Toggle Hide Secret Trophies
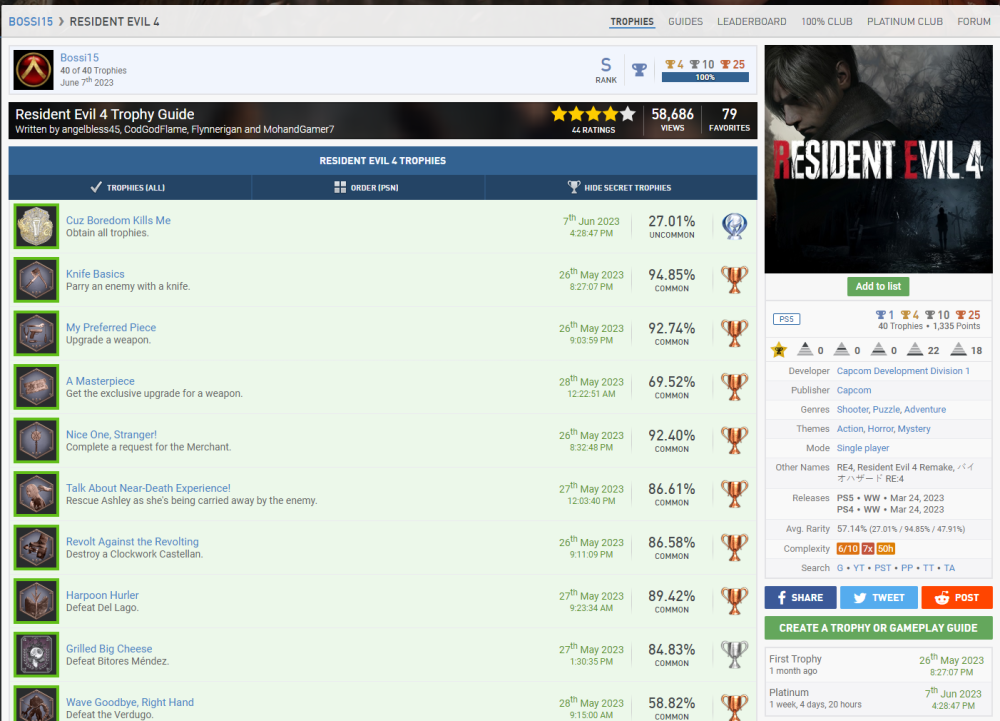The image size is (1000, 721). click(620, 187)
